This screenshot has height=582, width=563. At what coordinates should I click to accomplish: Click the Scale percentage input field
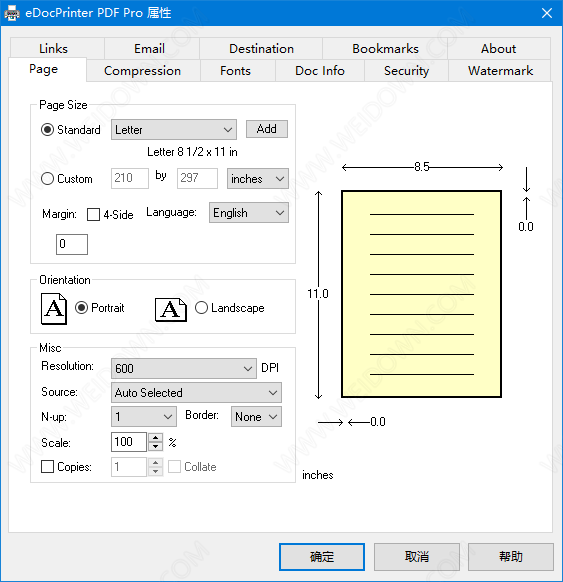point(129,442)
